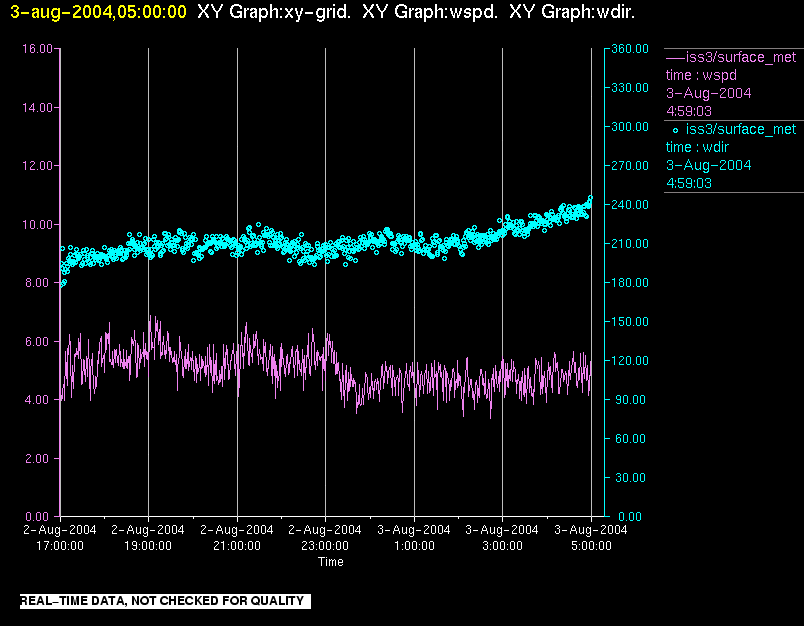Click the REAL-TIME DATA quality notice banner
Image resolution: width=804 pixels, height=626 pixels.
[165, 601]
